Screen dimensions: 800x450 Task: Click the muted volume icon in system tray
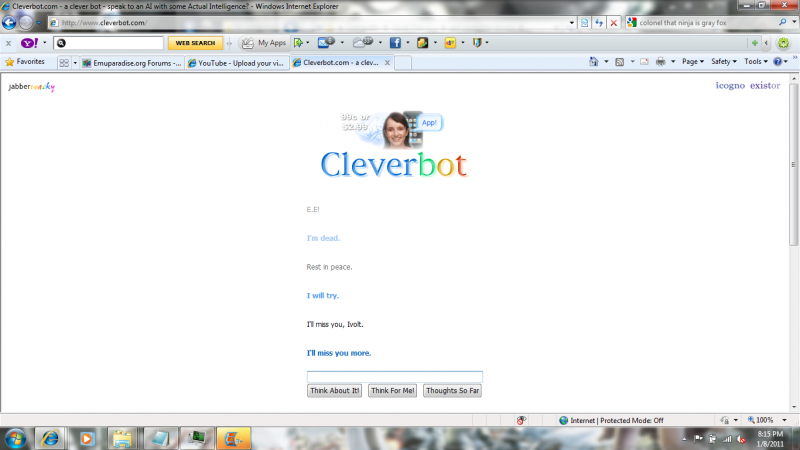[741, 439]
